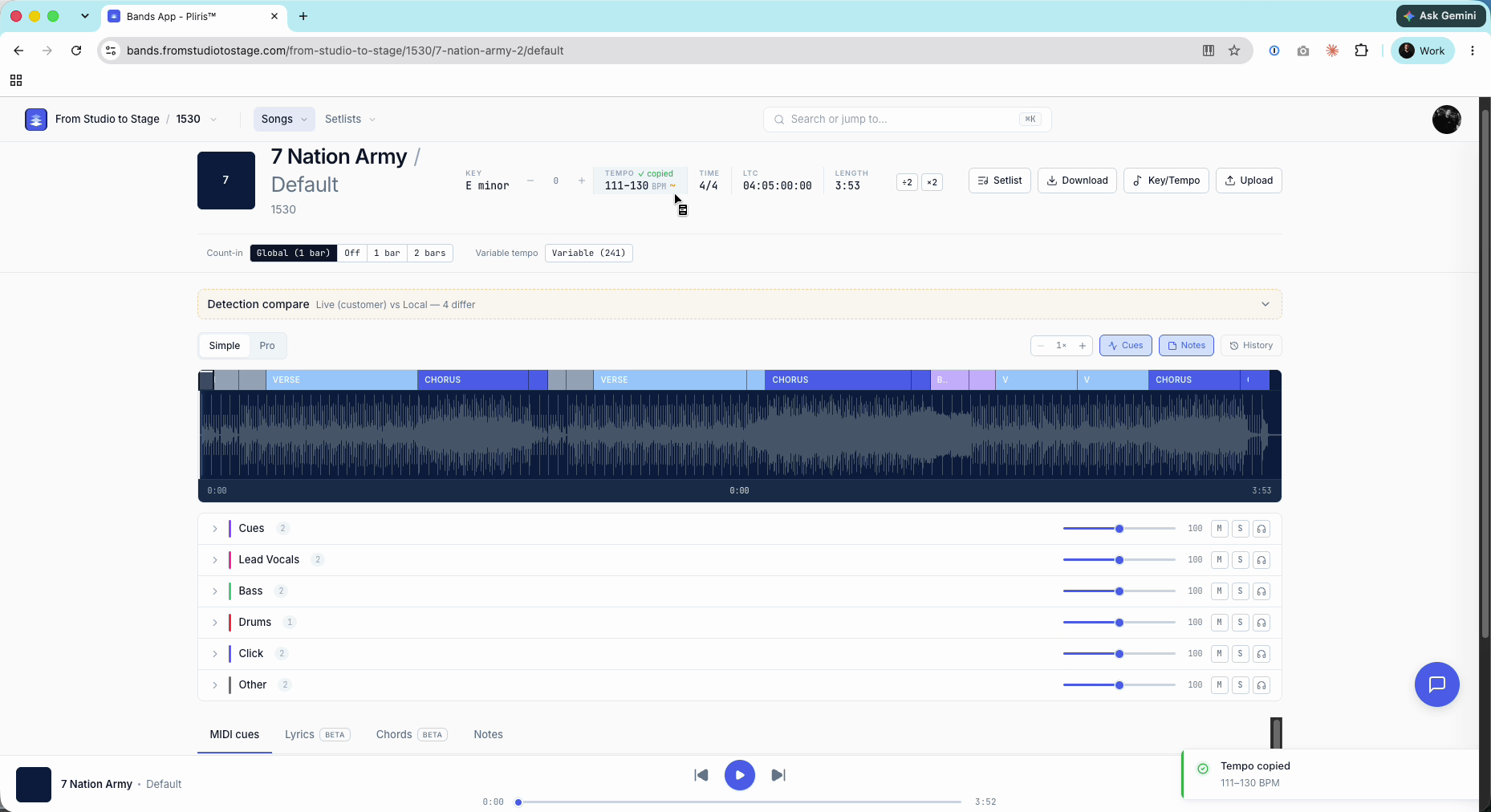1491x812 pixels.
Task: Expand the Cues track group
Action: point(215,529)
